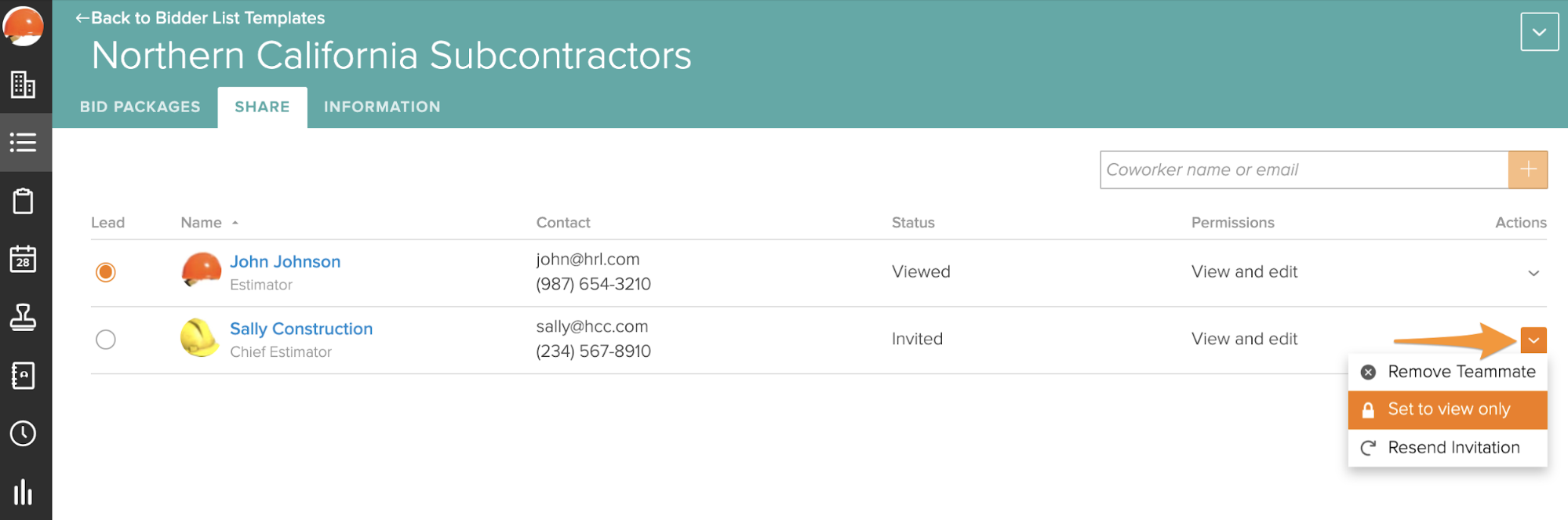1568x520 pixels.
Task: Open the top-right header dropdown
Action: coord(1539,32)
